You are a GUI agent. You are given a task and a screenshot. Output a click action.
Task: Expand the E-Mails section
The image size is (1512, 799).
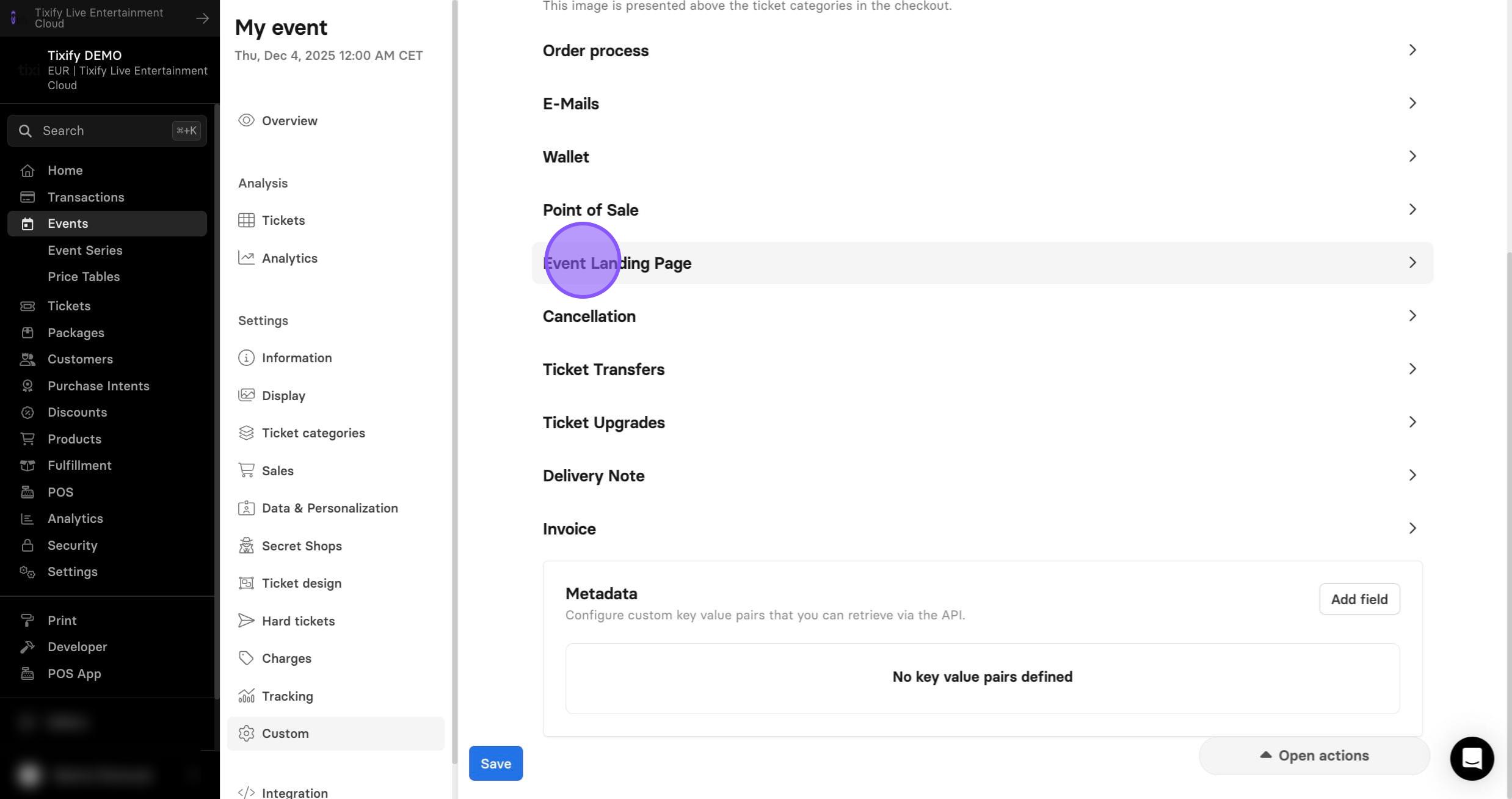point(982,104)
